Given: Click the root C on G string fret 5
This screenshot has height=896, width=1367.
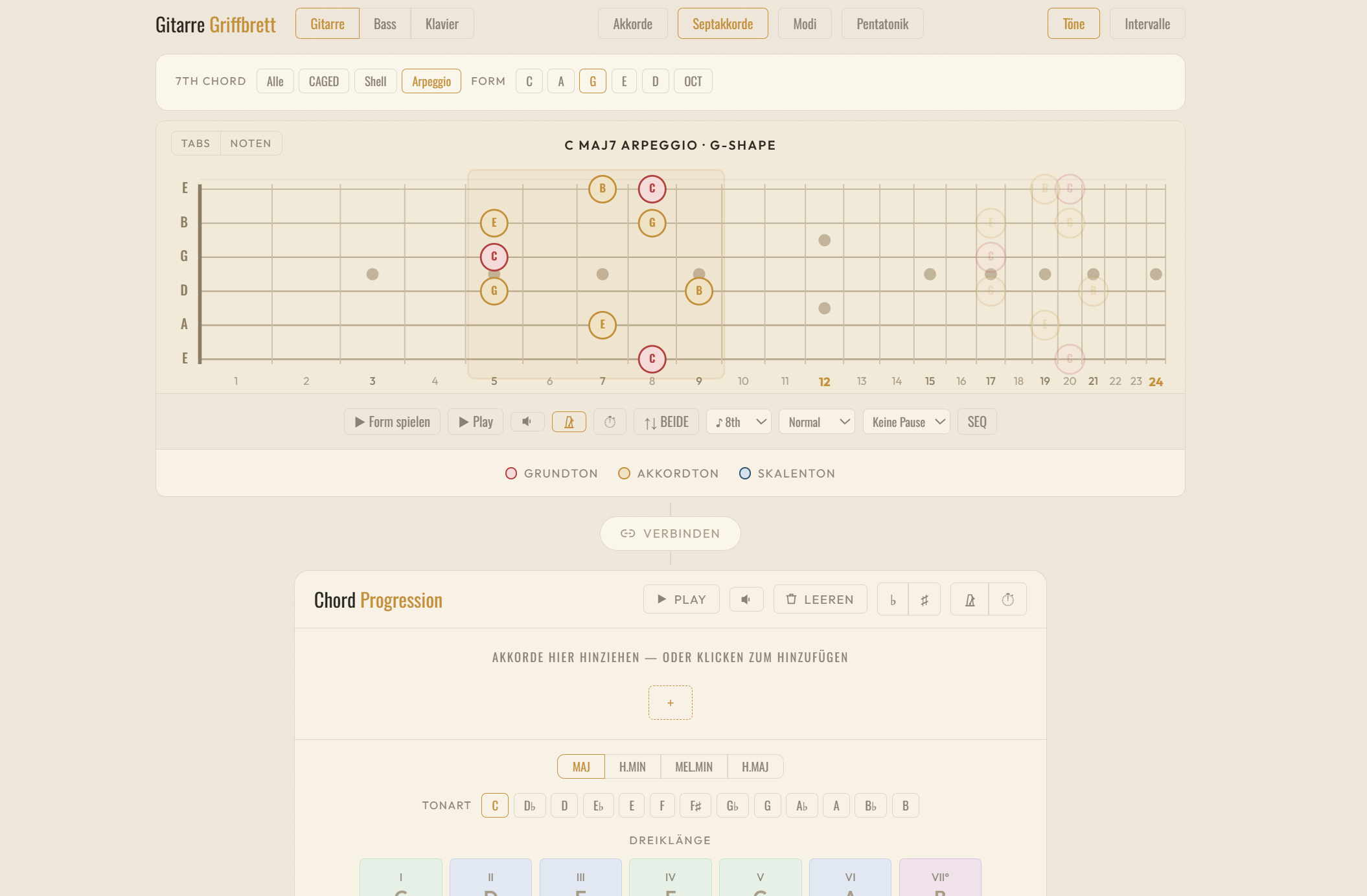Looking at the screenshot, I should click(x=494, y=257).
